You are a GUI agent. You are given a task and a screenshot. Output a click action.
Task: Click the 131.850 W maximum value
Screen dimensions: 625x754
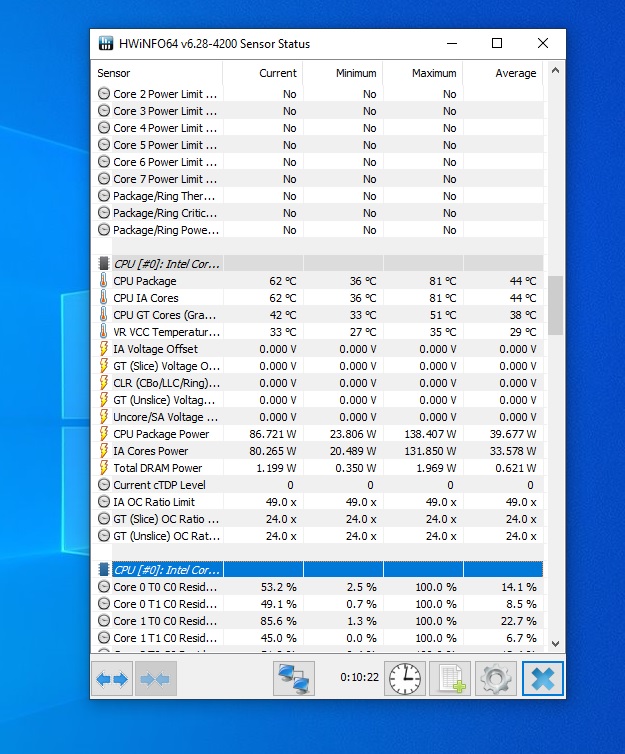coord(430,451)
